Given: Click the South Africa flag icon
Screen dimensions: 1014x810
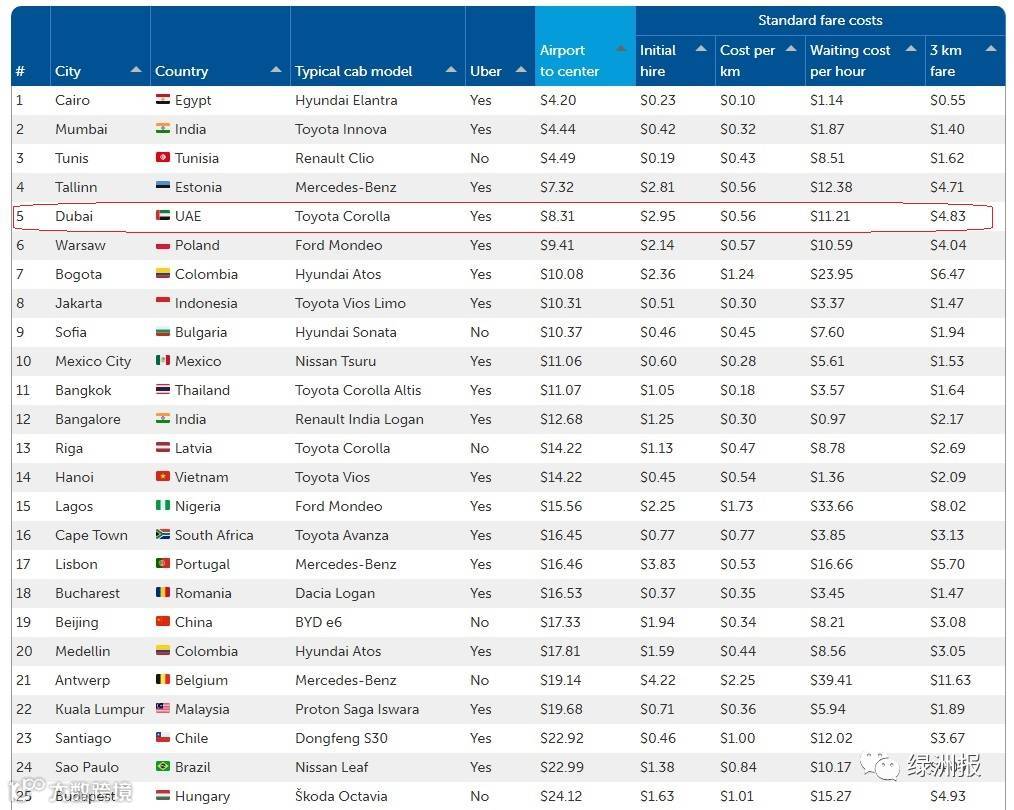Looking at the screenshot, I should [163, 535].
